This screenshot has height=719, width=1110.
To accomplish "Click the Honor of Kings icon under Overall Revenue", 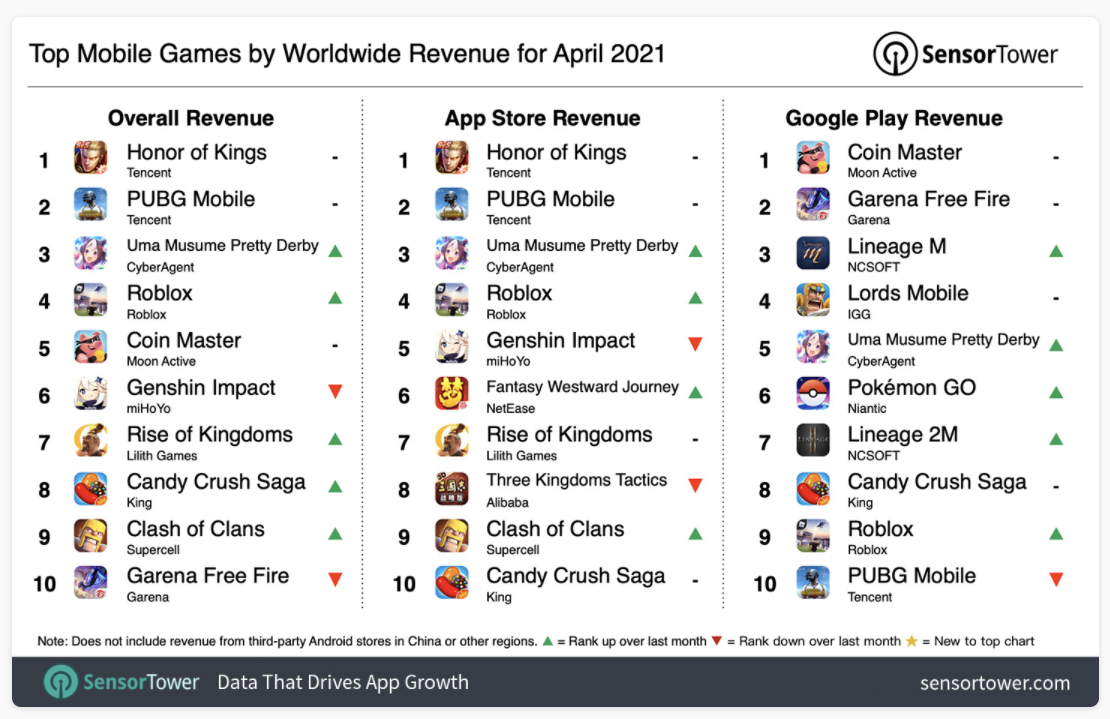I will tap(91, 158).
